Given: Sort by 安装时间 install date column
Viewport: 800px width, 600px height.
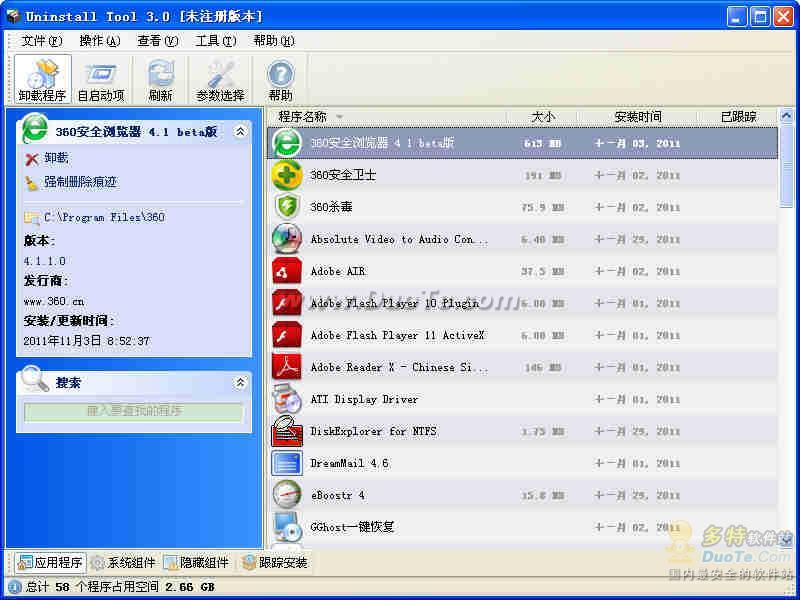Looking at the screenshot, I should coord(638,117).
